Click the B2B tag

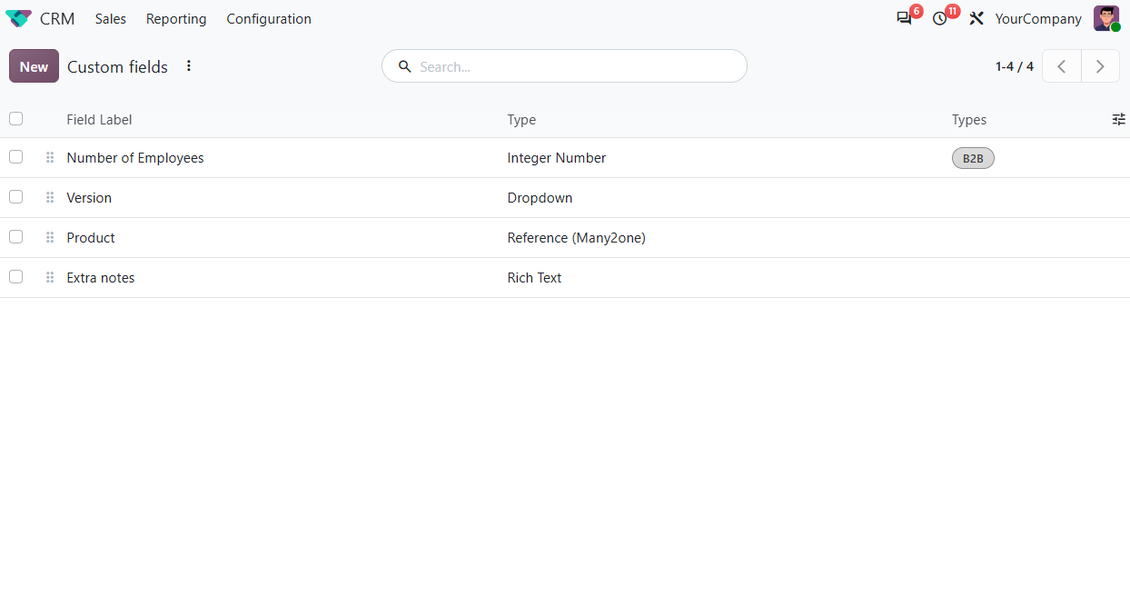[x=973, y=158]
